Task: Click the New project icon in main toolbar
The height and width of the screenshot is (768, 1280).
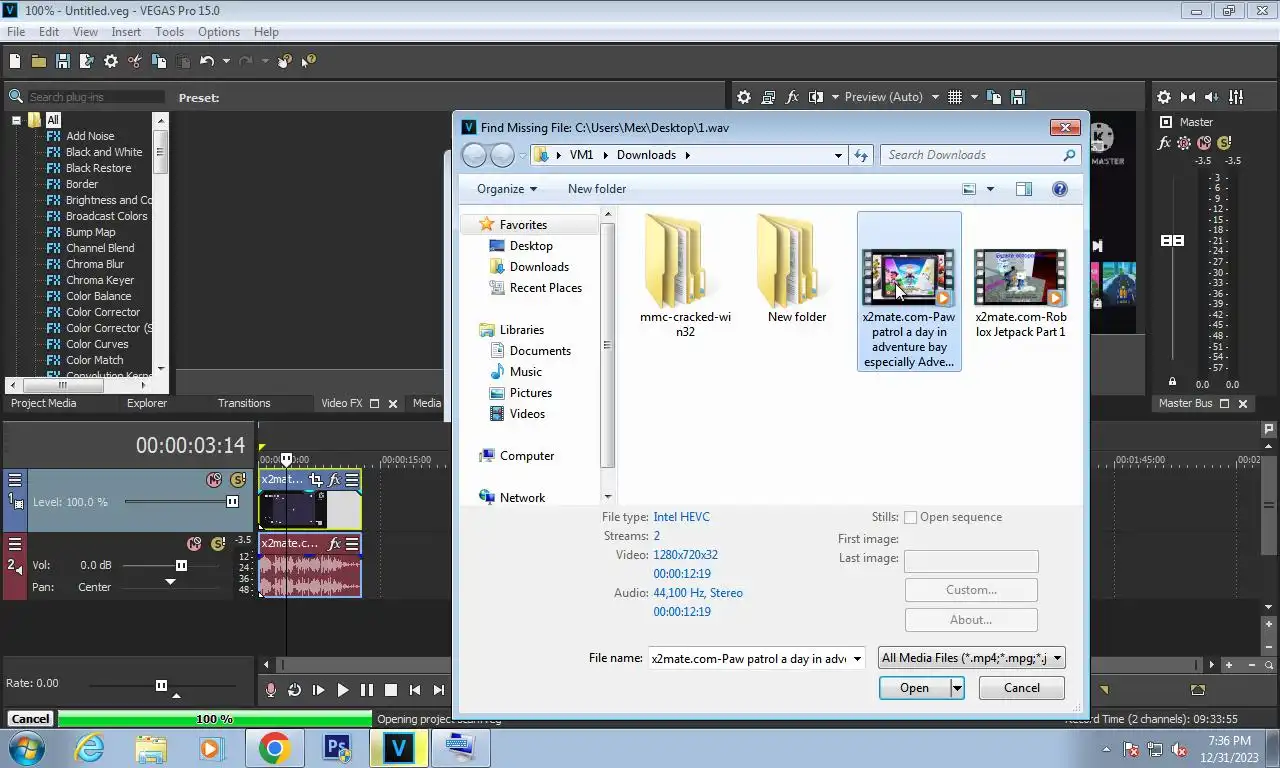Action: 15,61
